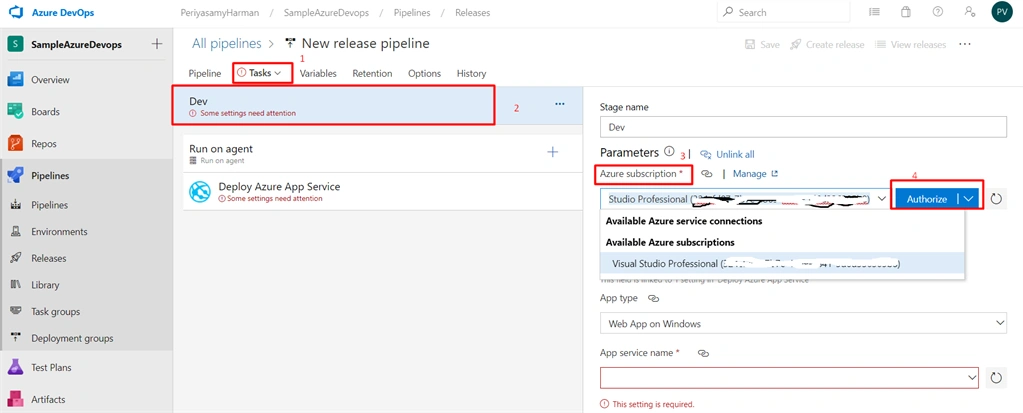Screen dimensions: 1023x413
Task: Open the App type dropdown
Action: coord(803,323)
